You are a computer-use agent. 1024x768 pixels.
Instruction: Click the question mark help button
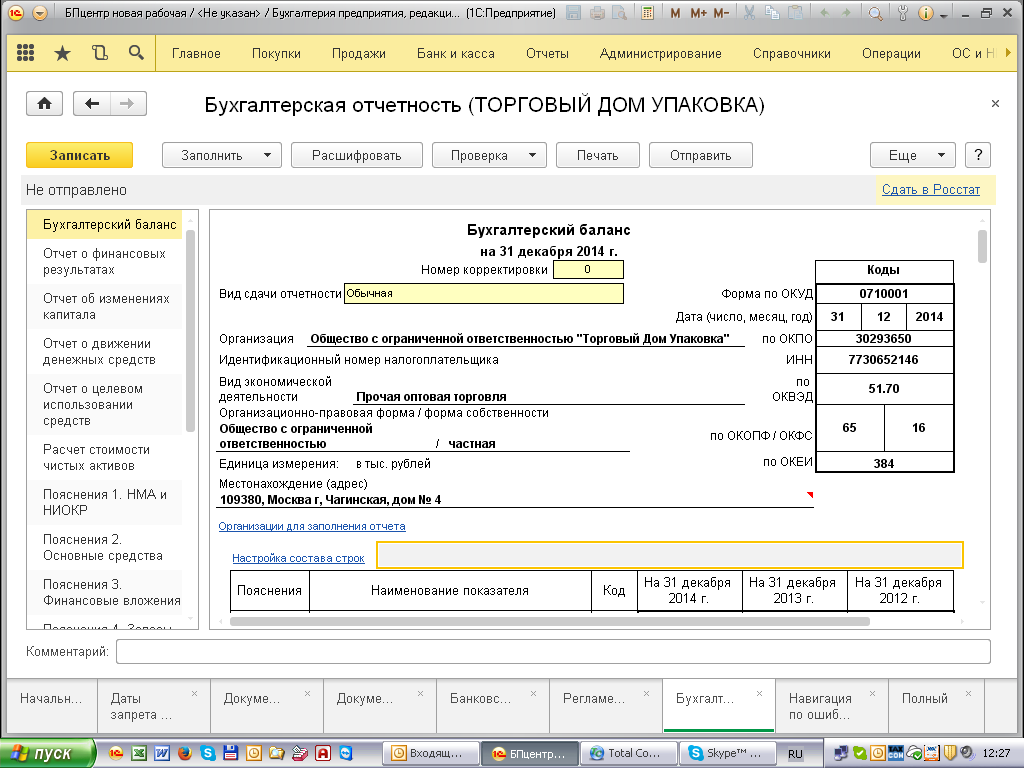(978, 155)
